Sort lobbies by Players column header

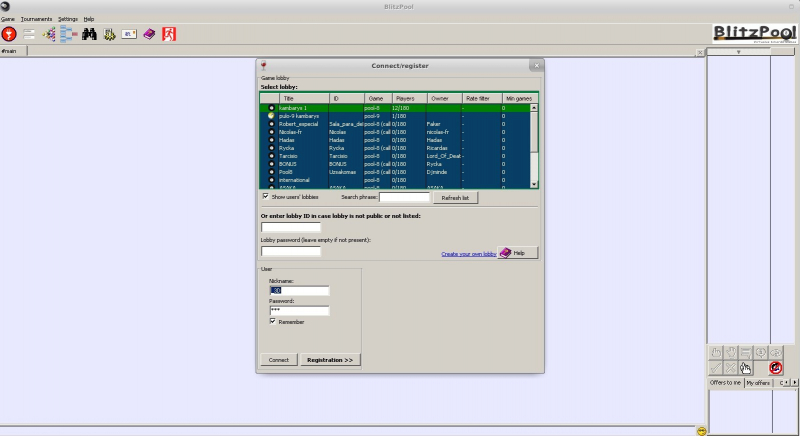pos(410,98)
